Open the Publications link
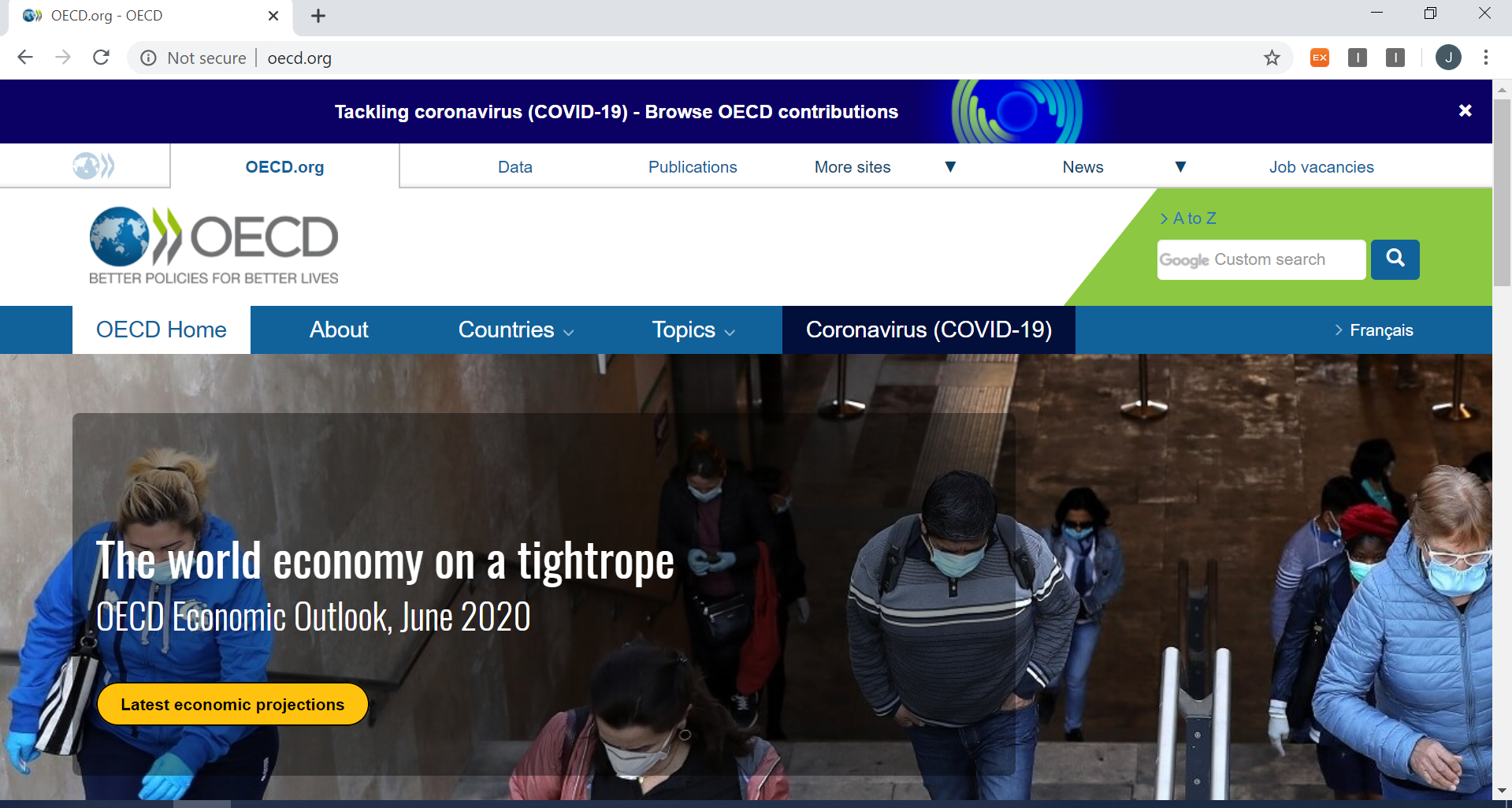This screenshot has width=1512, height=808. coord(693,167)
